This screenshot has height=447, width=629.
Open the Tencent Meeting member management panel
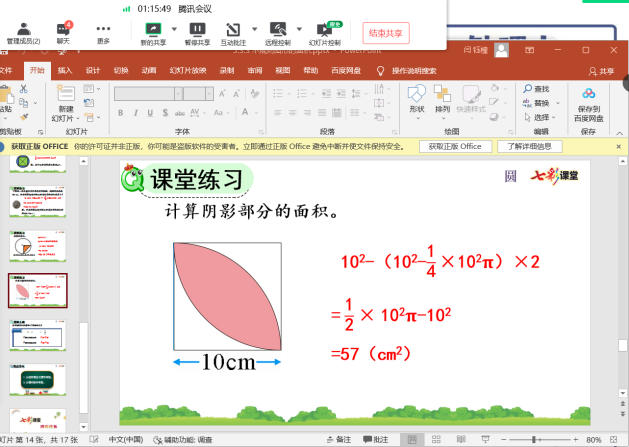click(x=23, y=31)
